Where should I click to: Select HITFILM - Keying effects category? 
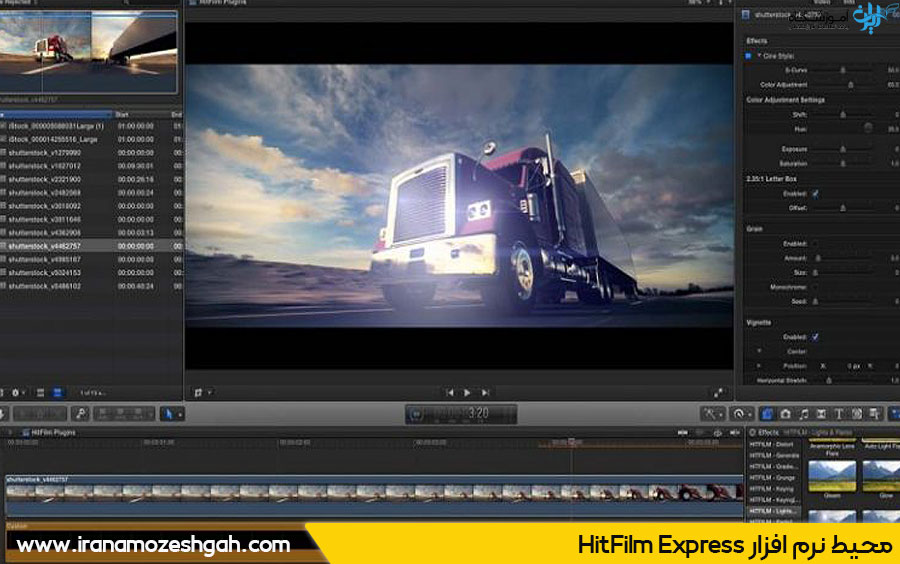(771, 489)
